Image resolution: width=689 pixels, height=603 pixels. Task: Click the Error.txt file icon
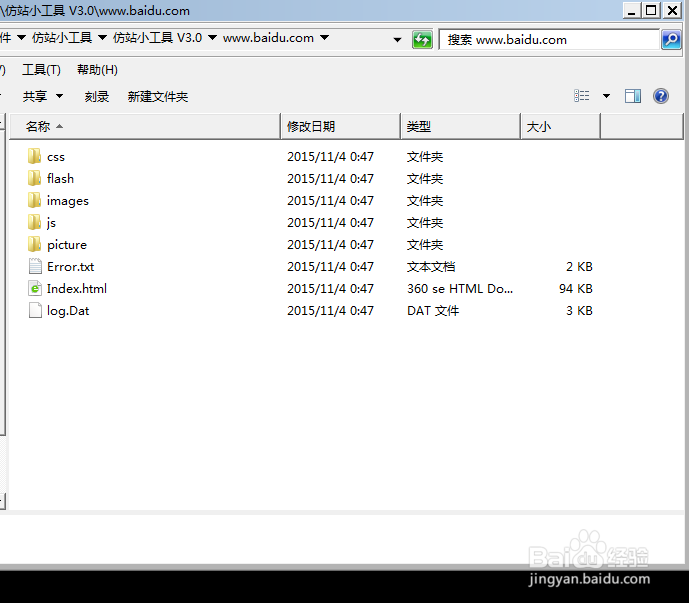pyautogui.click(x=35, y=266)
